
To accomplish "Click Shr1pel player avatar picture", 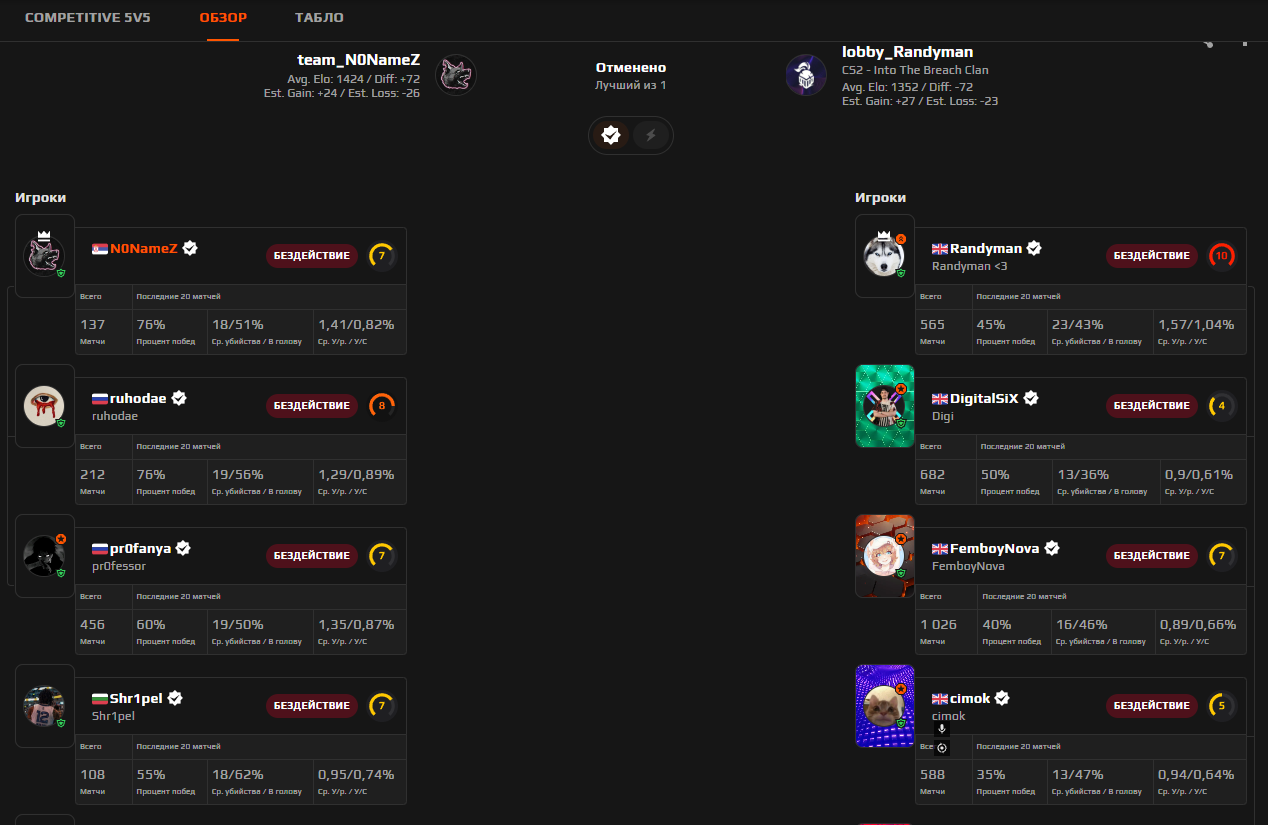I will 45,706.
